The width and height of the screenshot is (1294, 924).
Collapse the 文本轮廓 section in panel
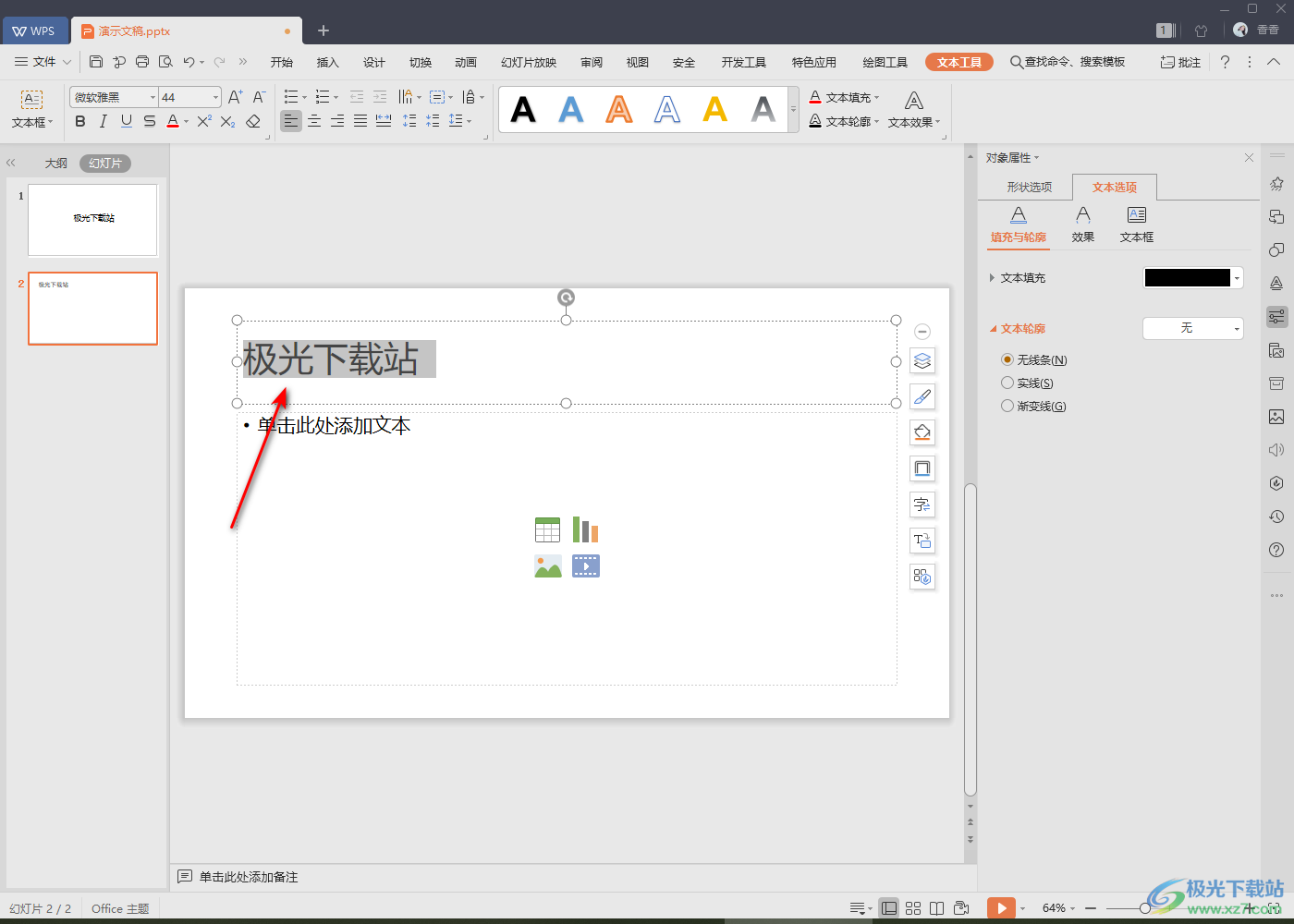(994, 328)
